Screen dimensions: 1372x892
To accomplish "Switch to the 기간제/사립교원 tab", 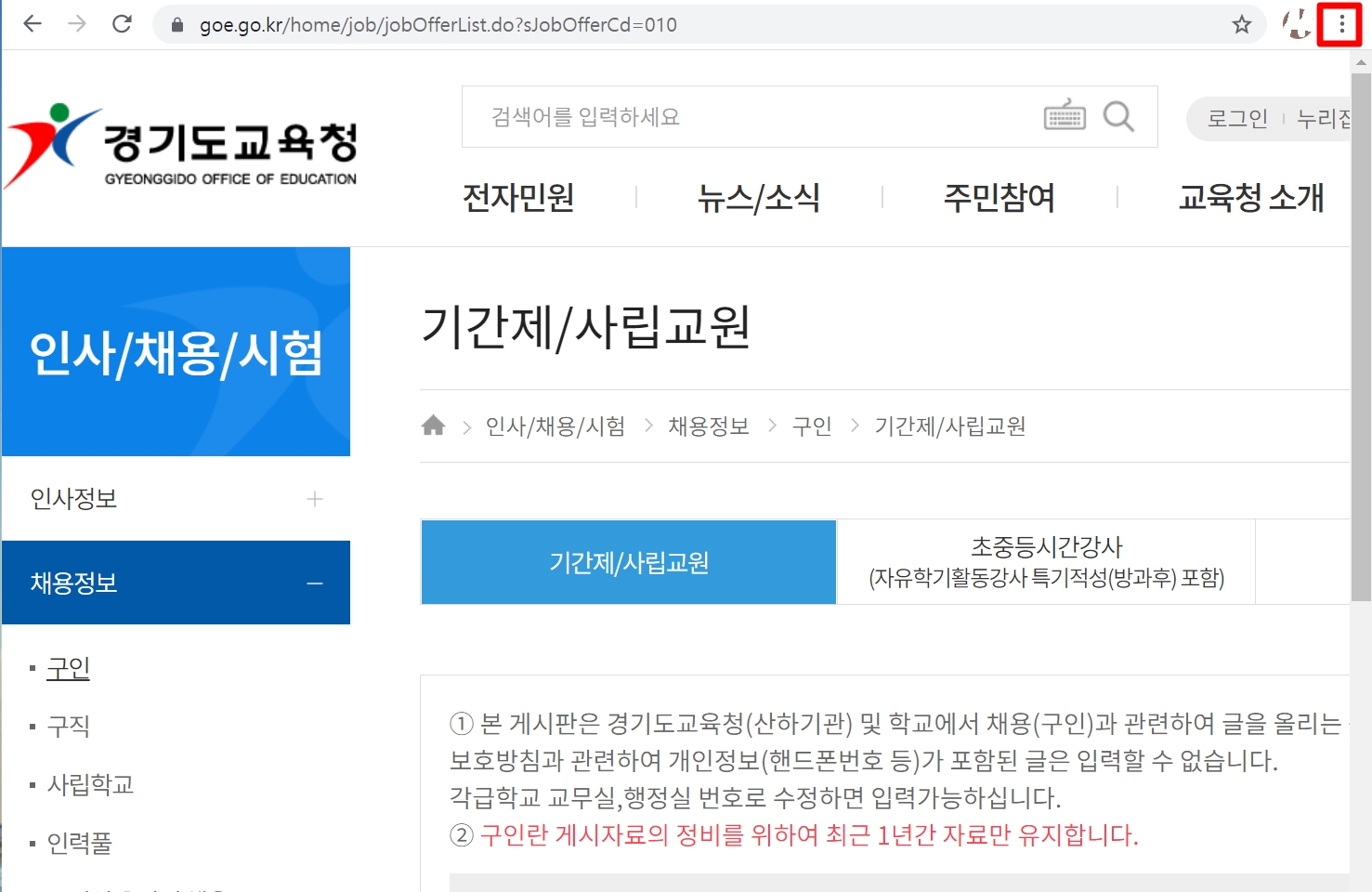I will click(629, 562).
